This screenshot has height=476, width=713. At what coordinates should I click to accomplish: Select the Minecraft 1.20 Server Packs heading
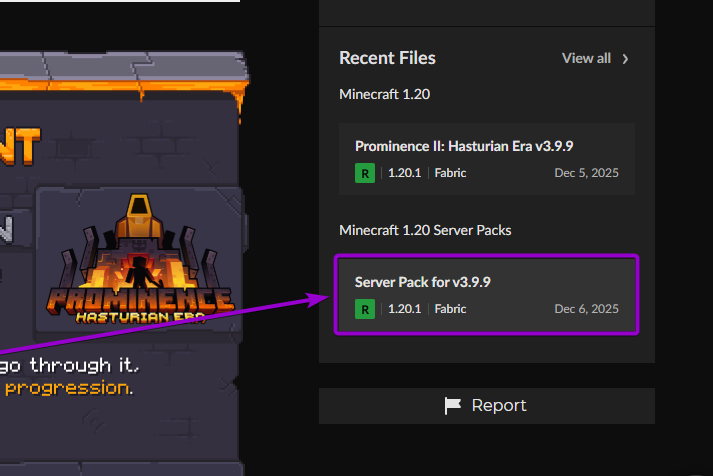pyautogui.click(x=425, y=230)
